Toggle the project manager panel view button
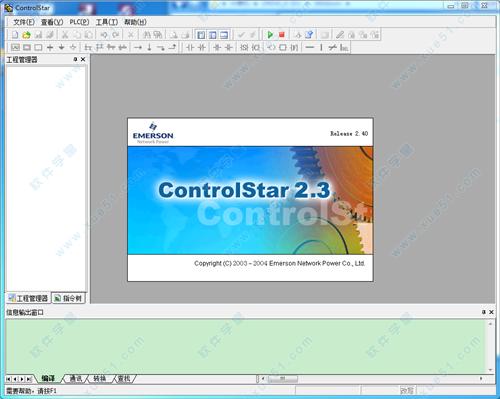The image size is (500, 399). (201, 35)
